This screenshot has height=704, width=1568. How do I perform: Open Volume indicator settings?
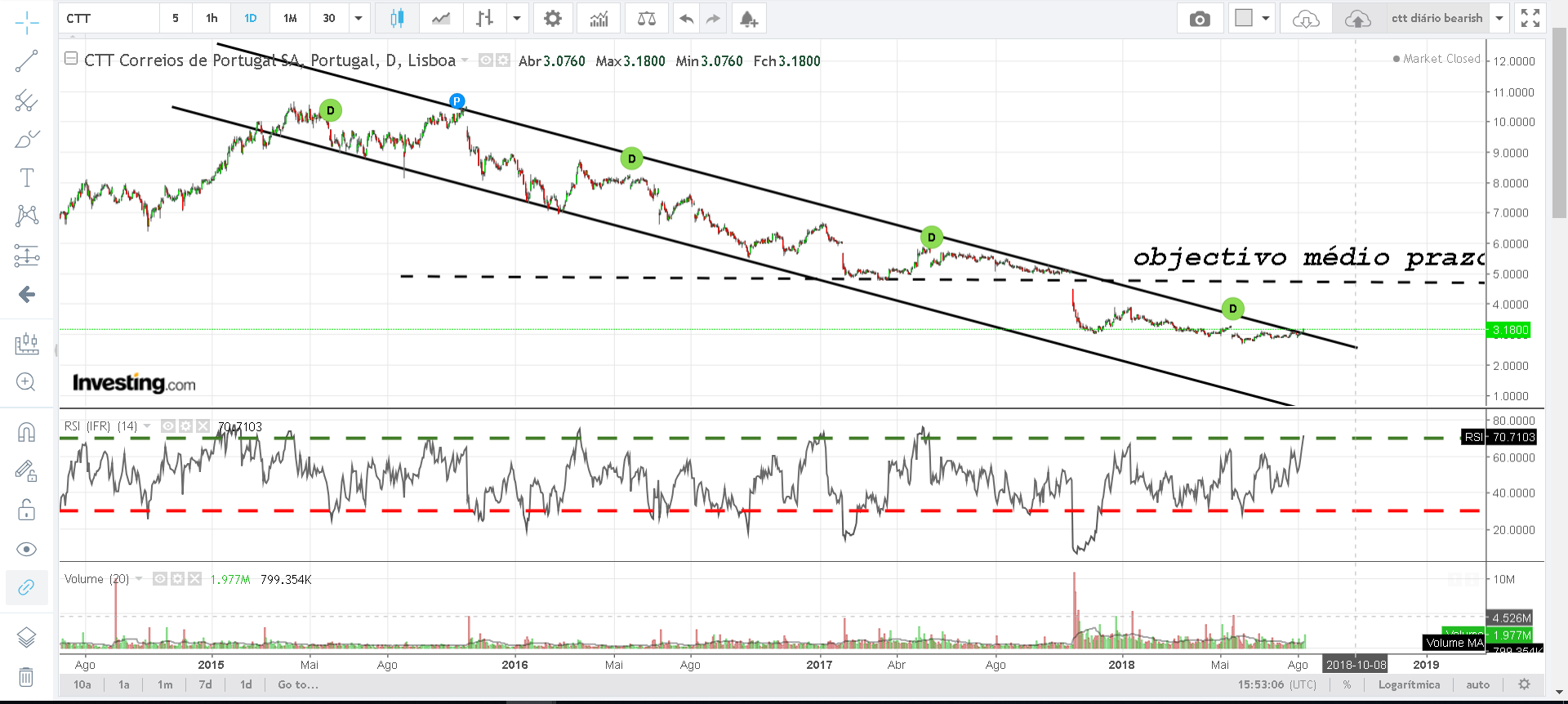pyautogui.click(x=177, y=578)
